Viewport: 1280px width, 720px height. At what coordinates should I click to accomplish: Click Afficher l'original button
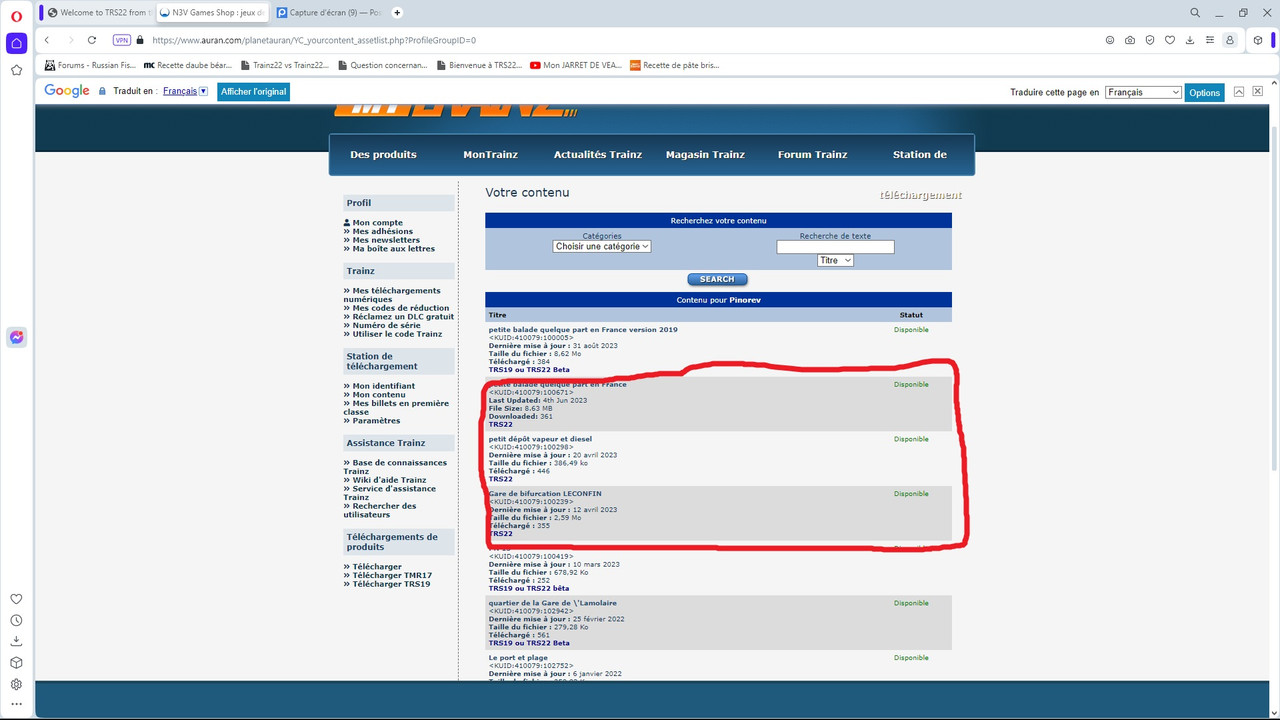pyautogui.click(x=254, y=91)
